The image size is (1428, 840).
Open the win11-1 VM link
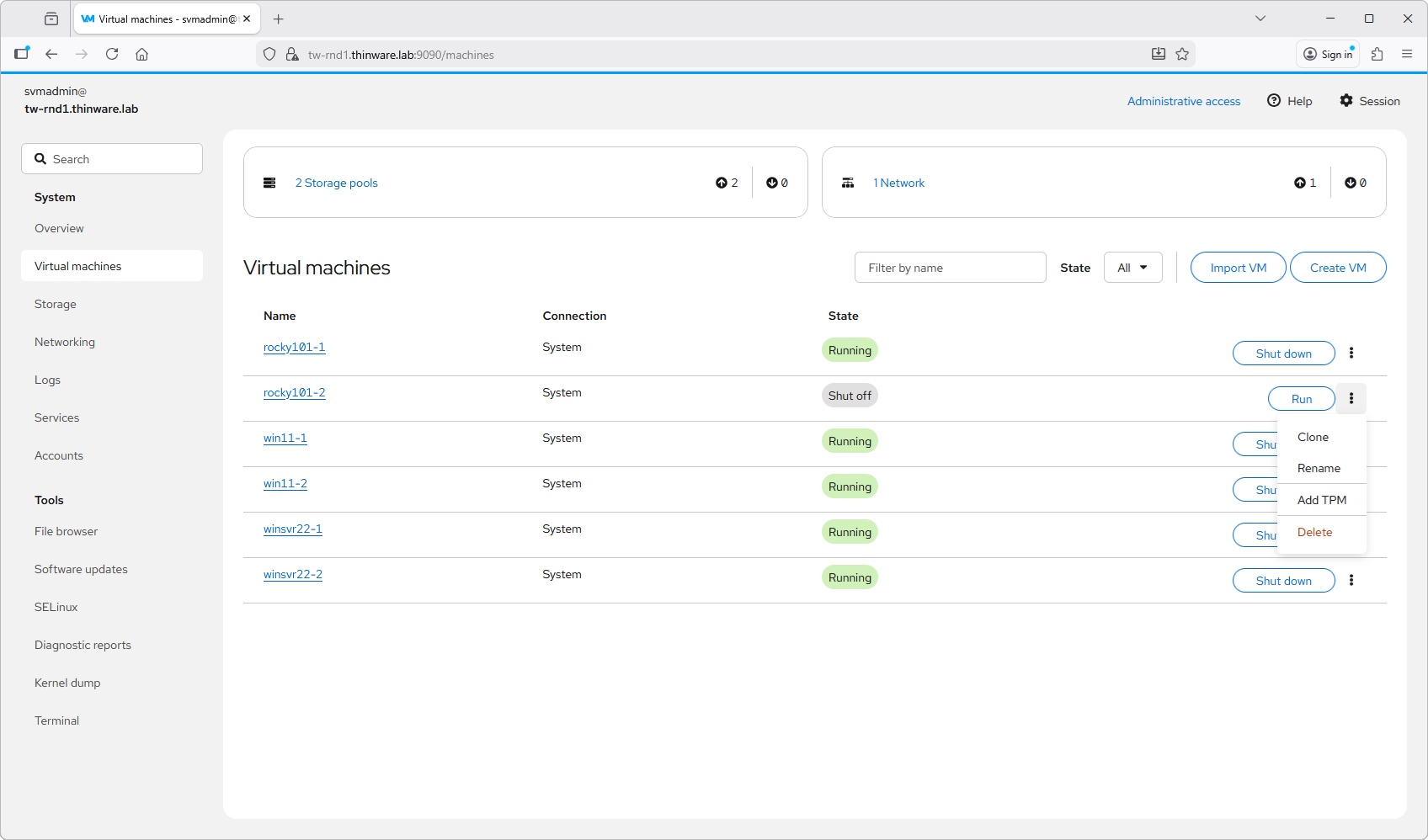coord(285,439)
